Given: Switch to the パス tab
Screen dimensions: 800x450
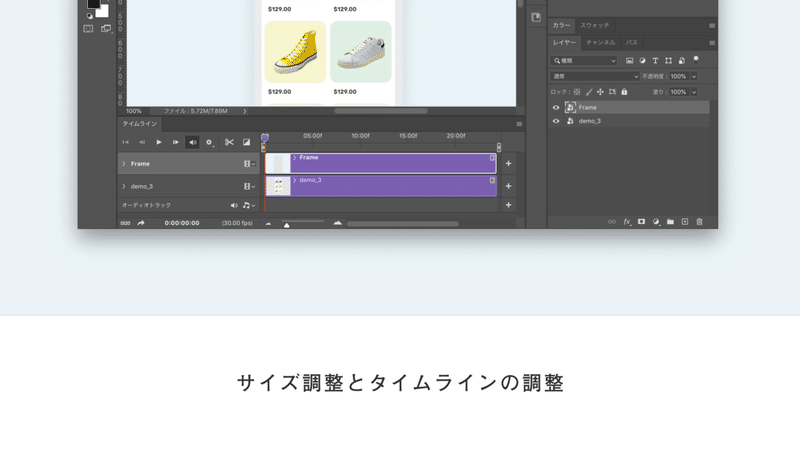Looking at the screenshot, I should tap(632, 43).
